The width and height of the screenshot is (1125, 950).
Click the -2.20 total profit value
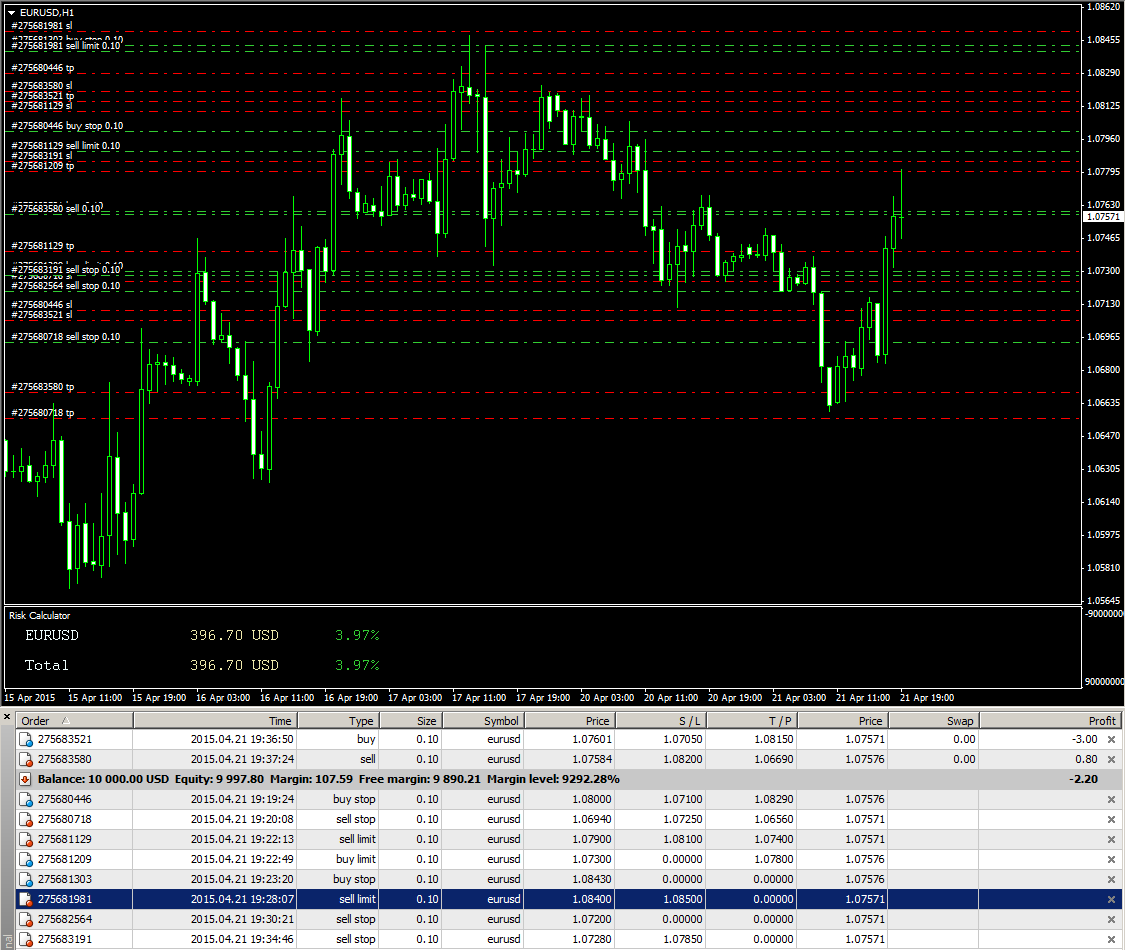(1083, 779)
